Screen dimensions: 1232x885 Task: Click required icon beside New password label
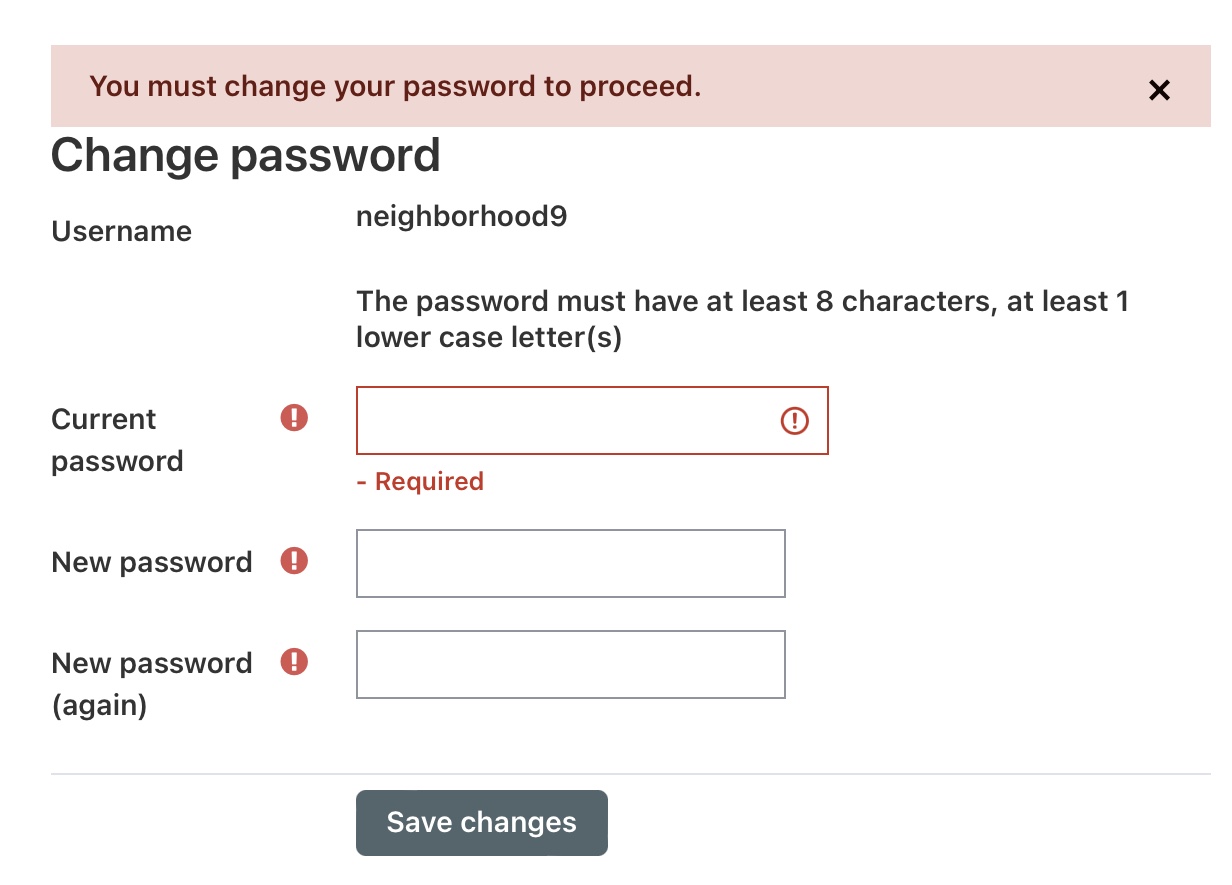[x=294, y=561]
